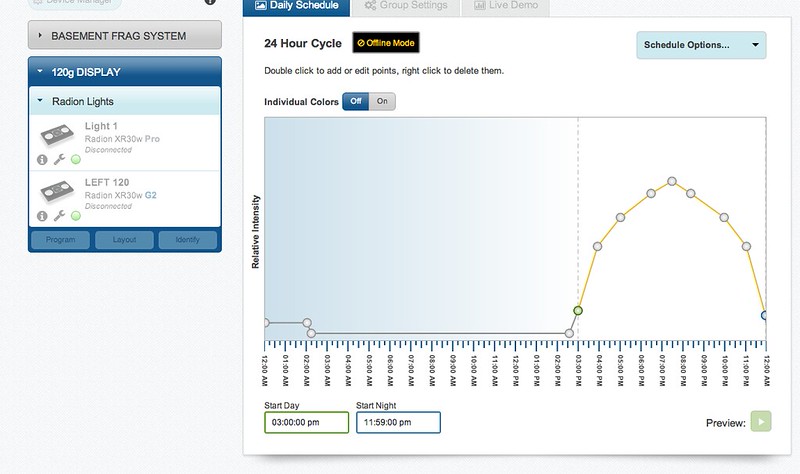Viewport: 800px width, 474px height.
Task: Open the Schedule Options dropdown
Action: 700,45
